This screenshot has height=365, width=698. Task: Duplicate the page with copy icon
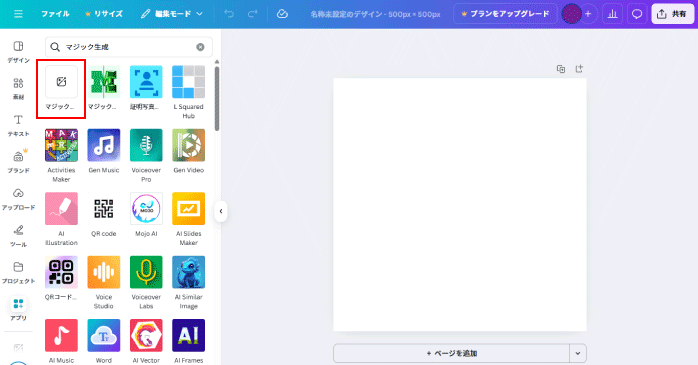coord(561,69)
